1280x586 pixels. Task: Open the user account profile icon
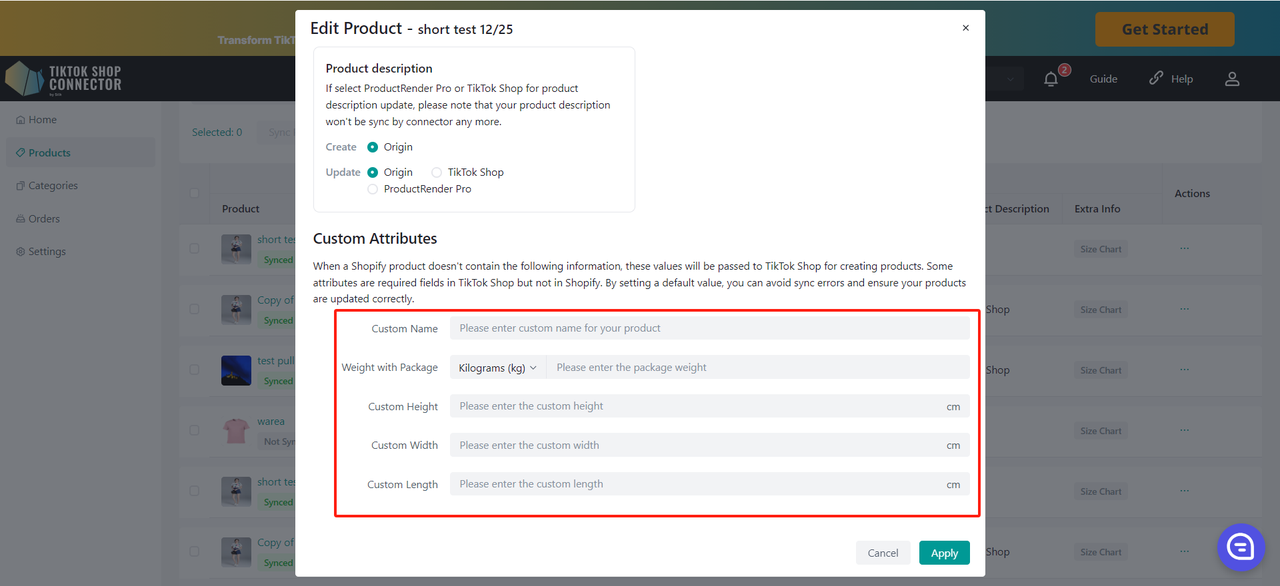pyautogui.click(x=1232, y=79)
